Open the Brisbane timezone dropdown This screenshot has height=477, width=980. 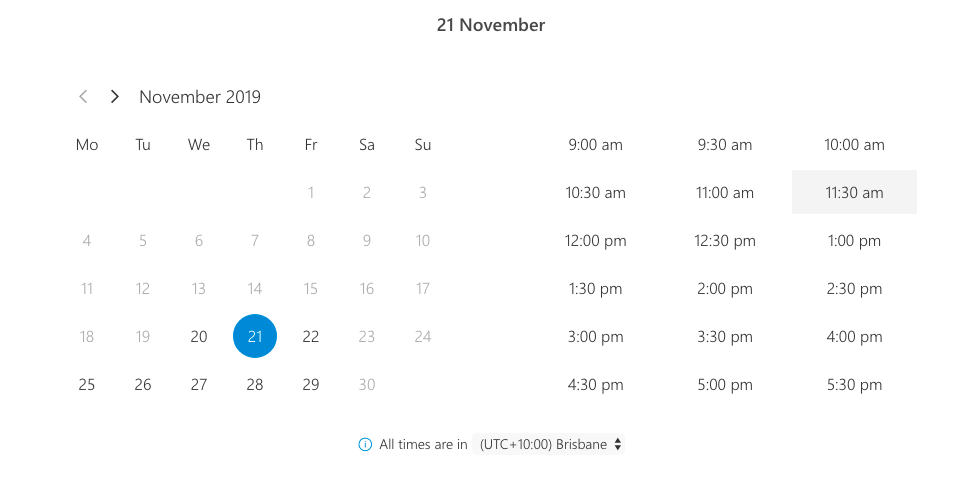click(x=548, y=444)
